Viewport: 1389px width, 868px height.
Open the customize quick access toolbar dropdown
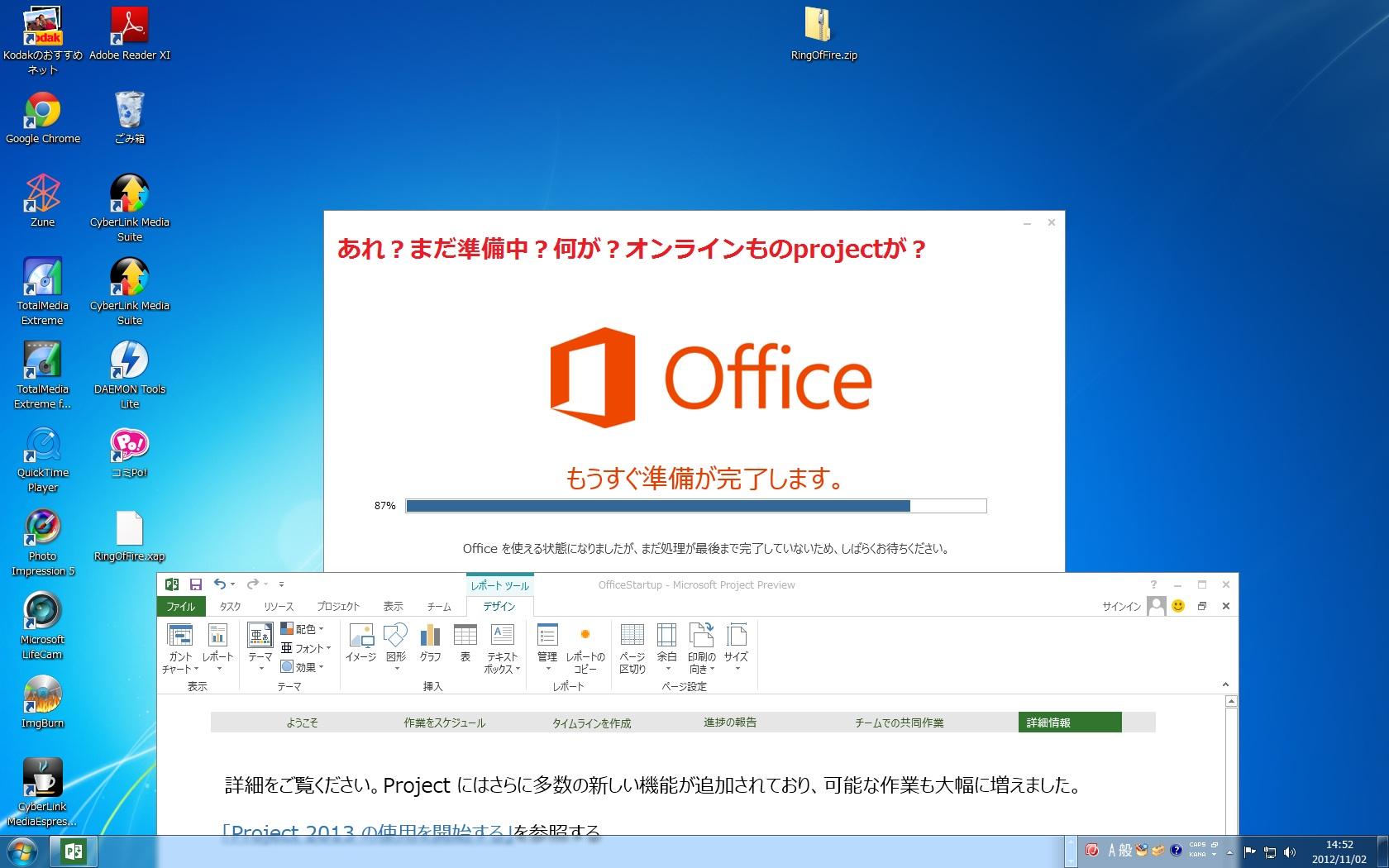pyautogui.click(x=281, y=584)
